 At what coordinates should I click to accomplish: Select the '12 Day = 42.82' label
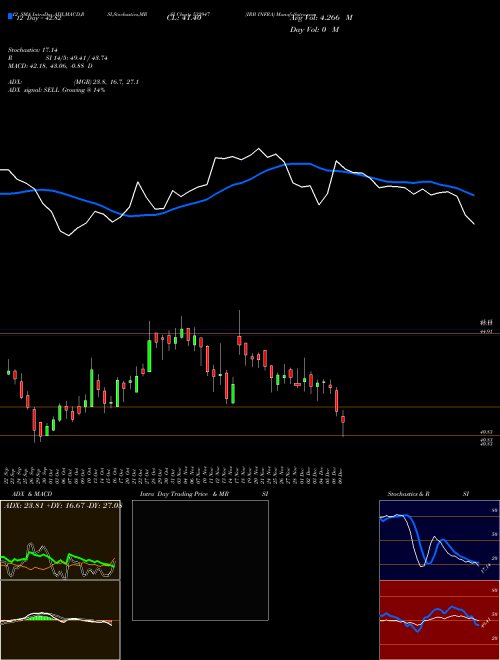click(x=38, y=19)
